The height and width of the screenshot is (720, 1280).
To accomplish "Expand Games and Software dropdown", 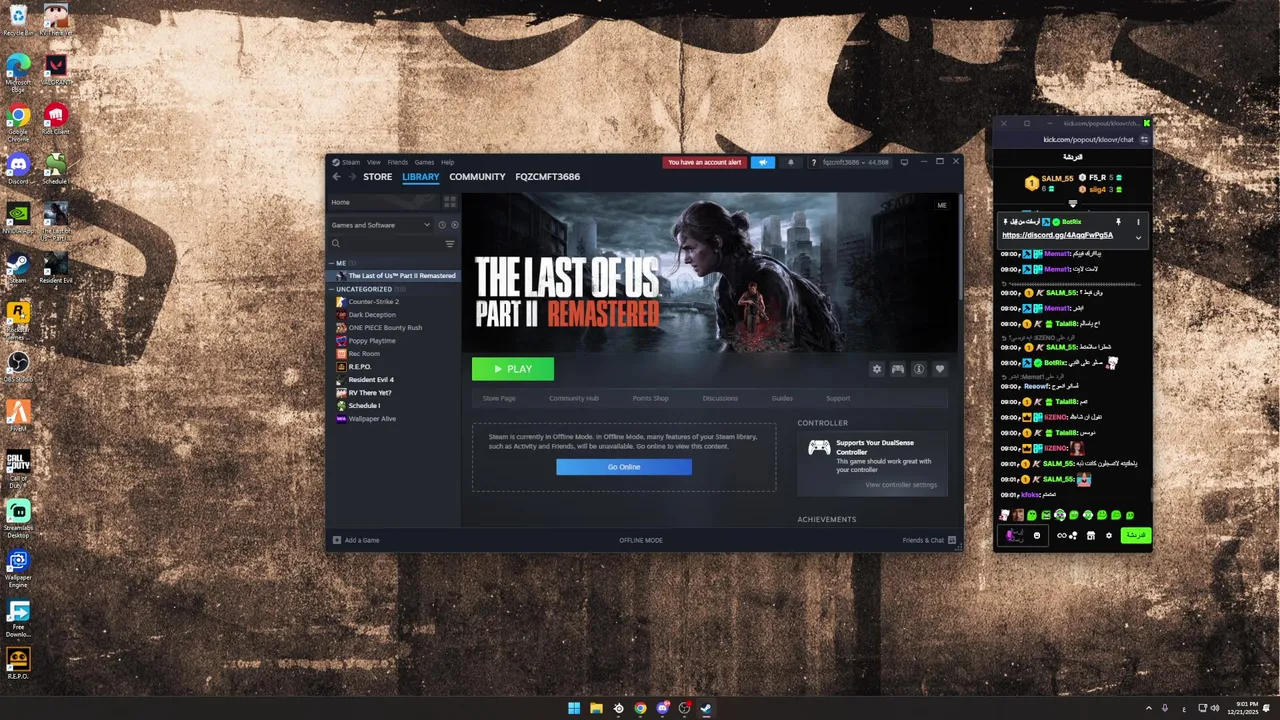I will click(x=381, y=225).
